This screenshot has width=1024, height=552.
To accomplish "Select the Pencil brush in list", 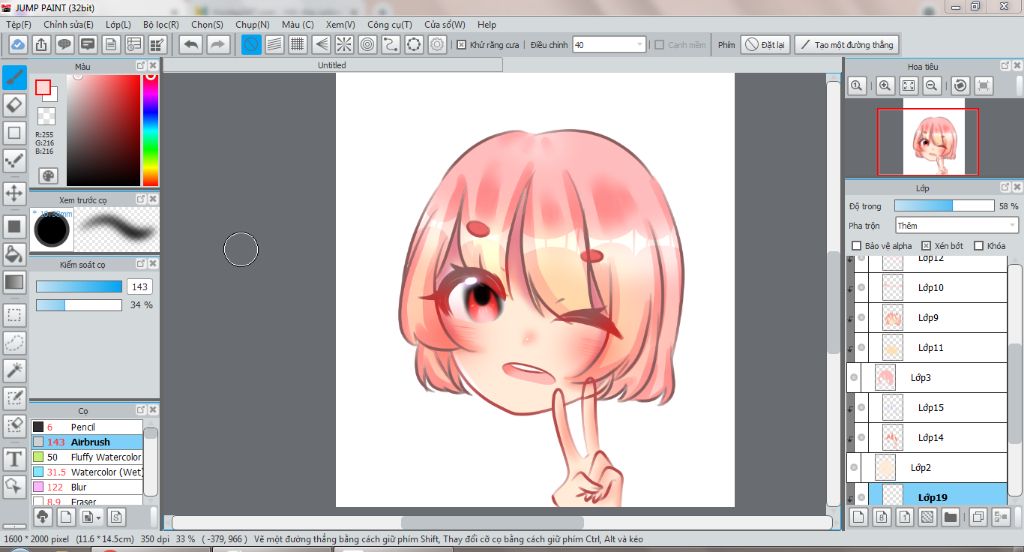I will 87,427.
